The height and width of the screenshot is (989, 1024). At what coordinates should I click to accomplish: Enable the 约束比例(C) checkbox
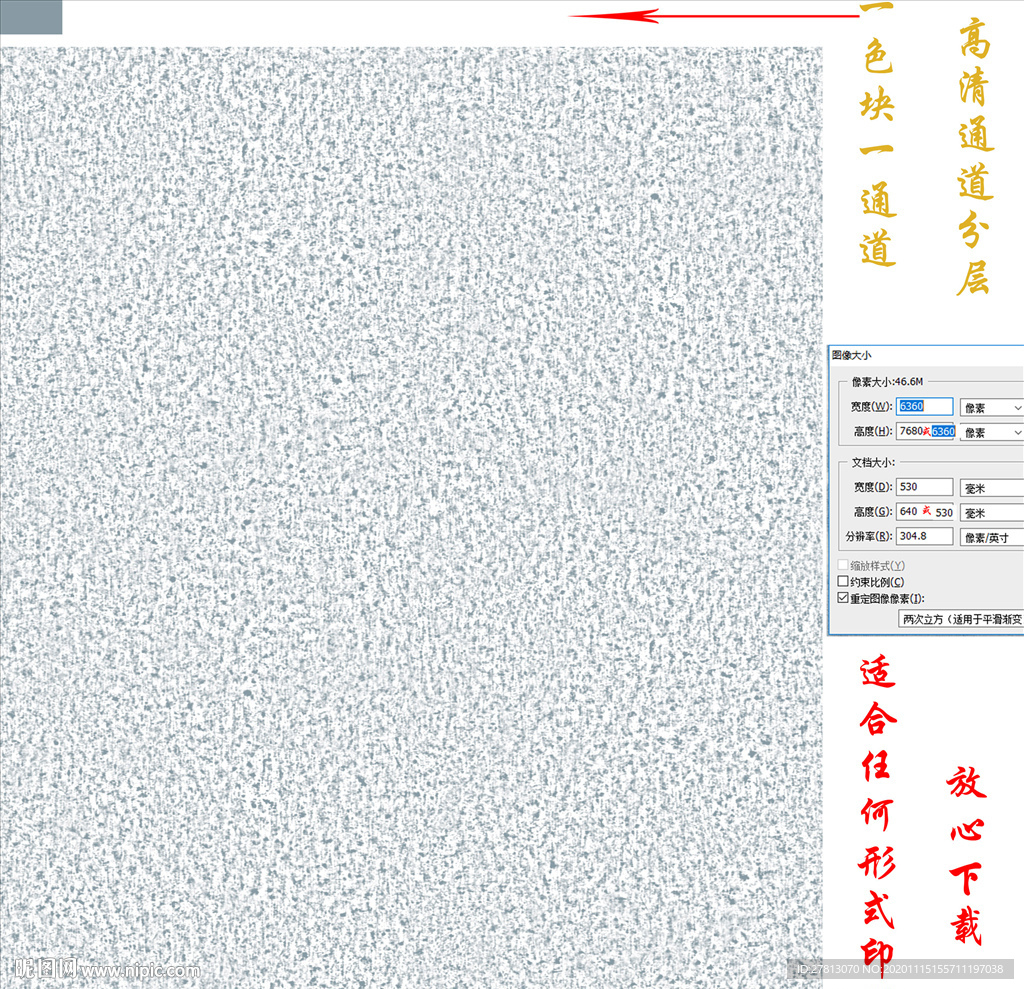[x=843, y=581]
